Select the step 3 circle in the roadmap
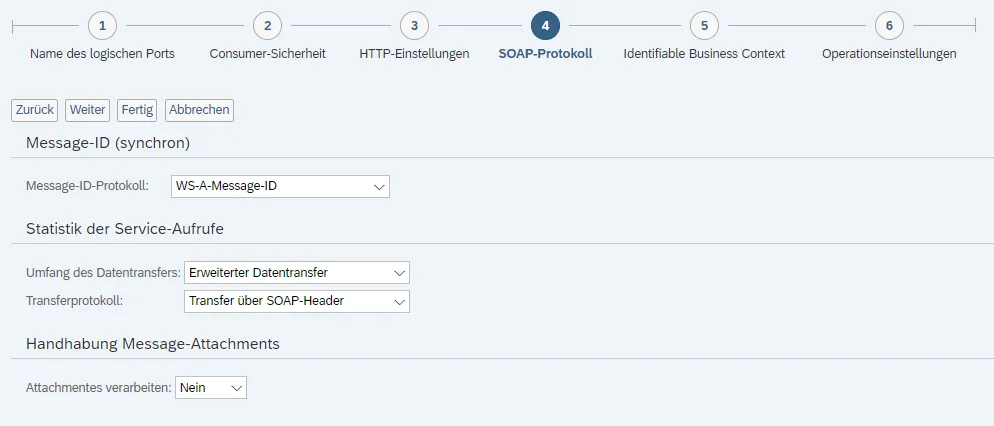The image size is (994, 426). coord(414,25)
